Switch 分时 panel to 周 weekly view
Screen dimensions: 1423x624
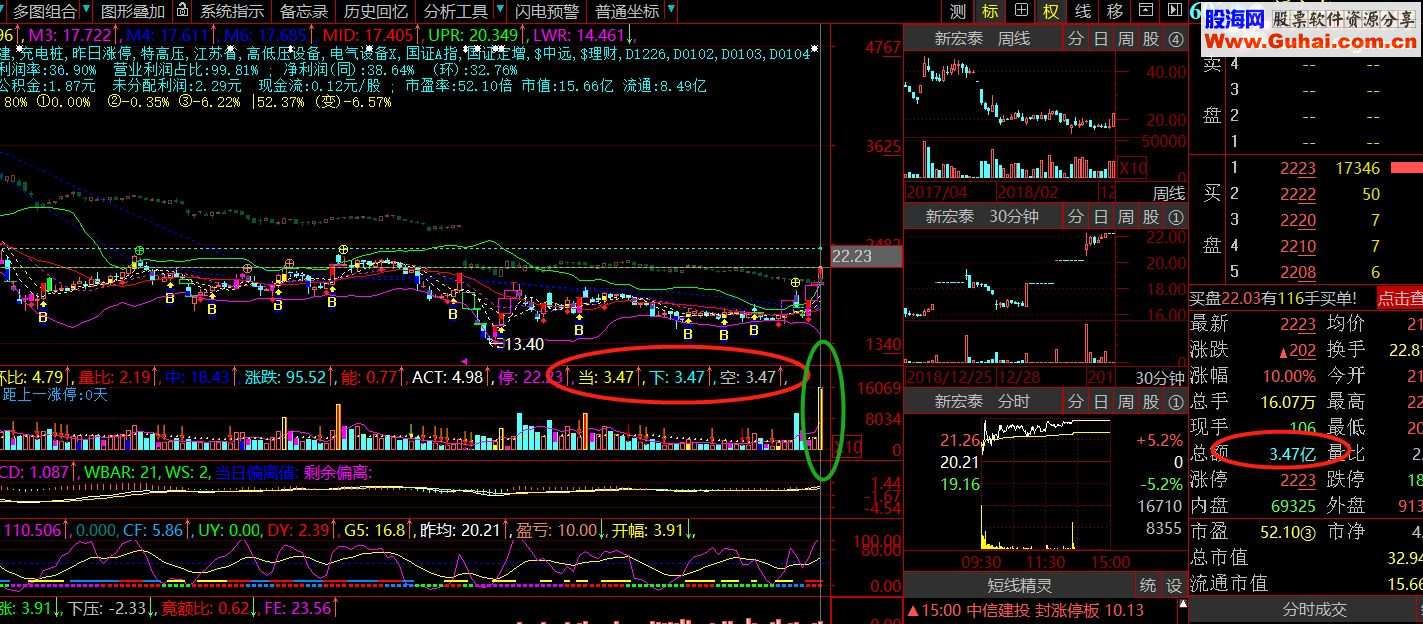pos(1126,401)
